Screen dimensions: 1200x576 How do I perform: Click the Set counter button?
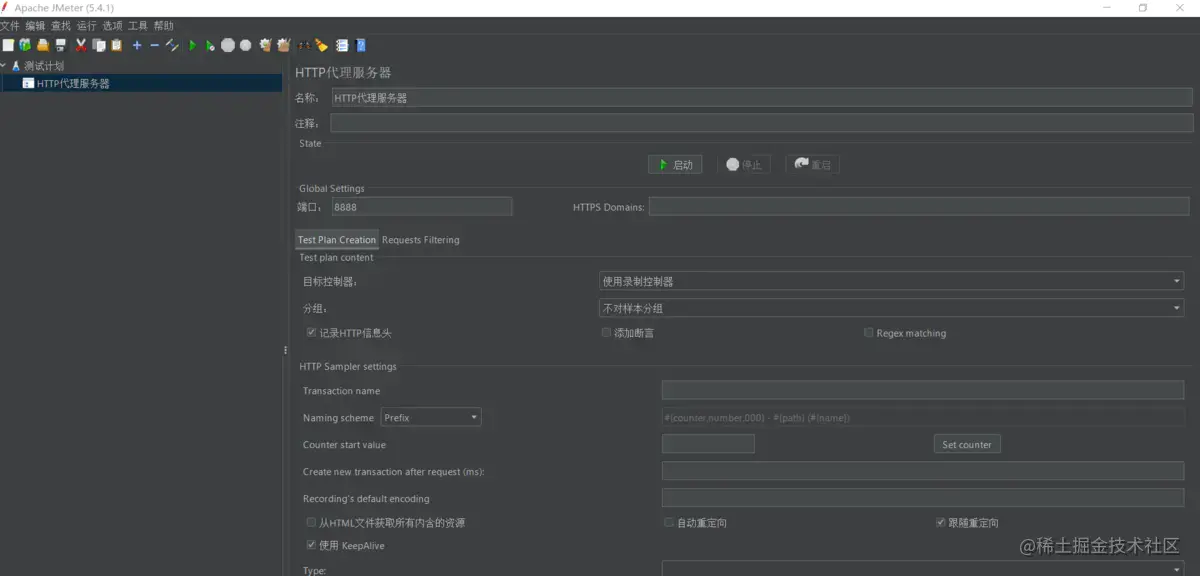click(x=967, y=444)
